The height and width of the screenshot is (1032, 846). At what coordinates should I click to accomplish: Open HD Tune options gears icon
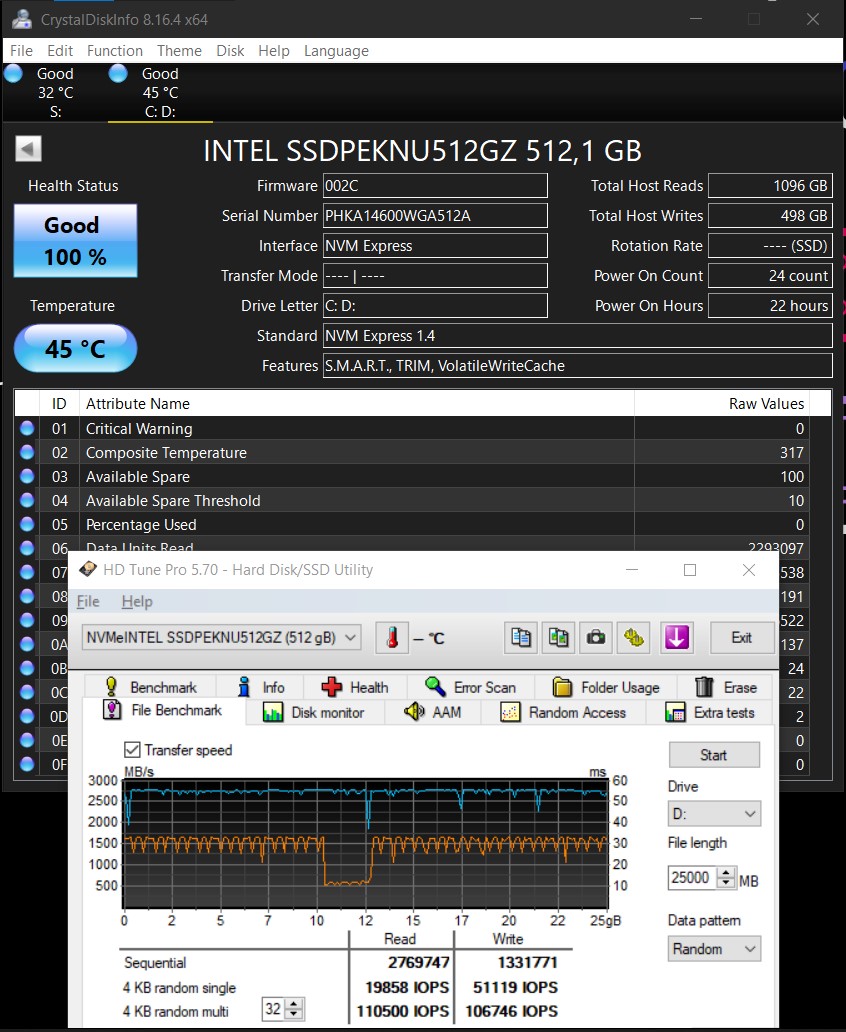(x=633, y=638)
